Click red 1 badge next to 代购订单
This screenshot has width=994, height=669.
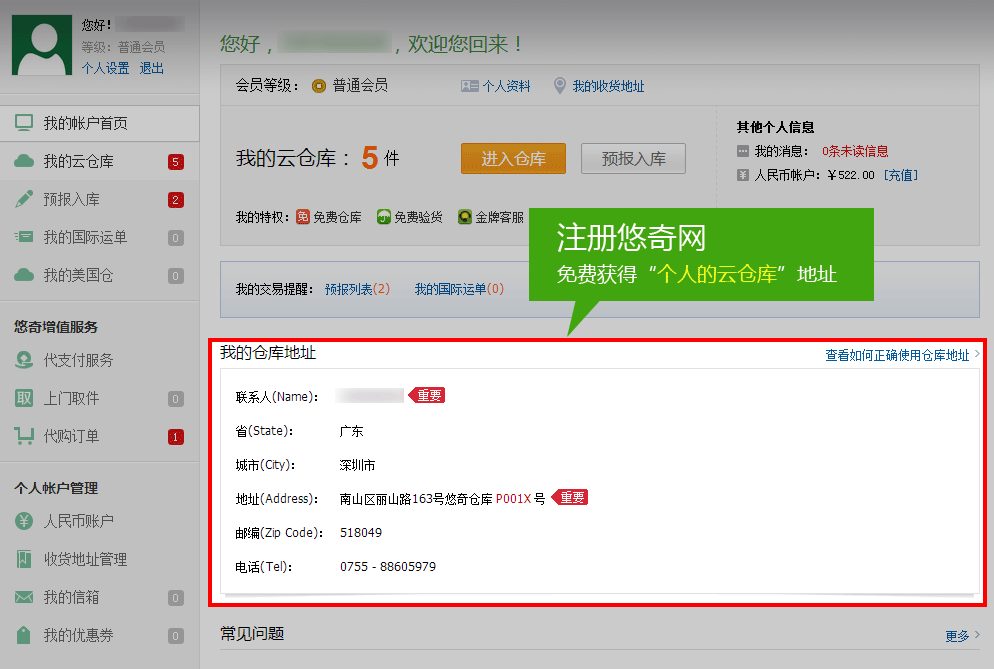point(176,437)
